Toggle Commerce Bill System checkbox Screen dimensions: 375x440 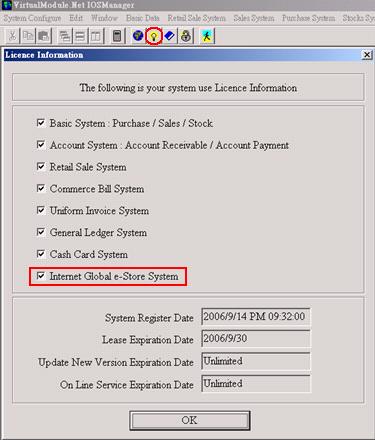point(41,188)
